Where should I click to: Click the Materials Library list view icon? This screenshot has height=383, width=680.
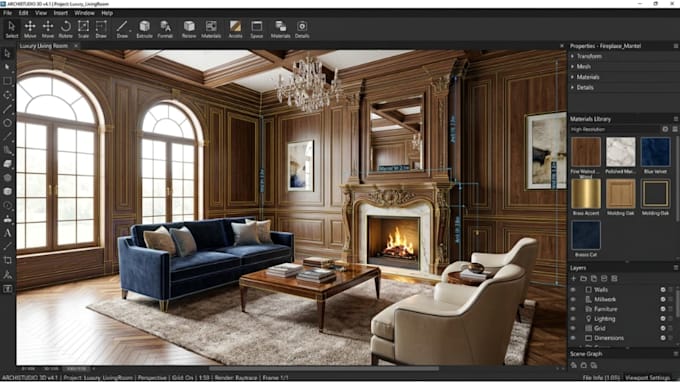pos(675,129)
